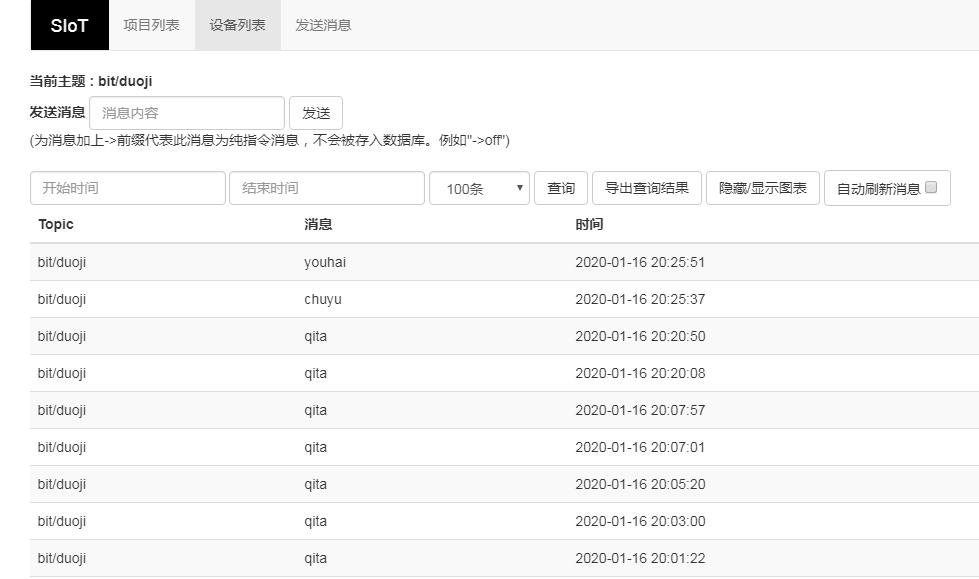979x579 pixels.
Task: Select the chuyu message cell
Action: [x=323, y=299]
